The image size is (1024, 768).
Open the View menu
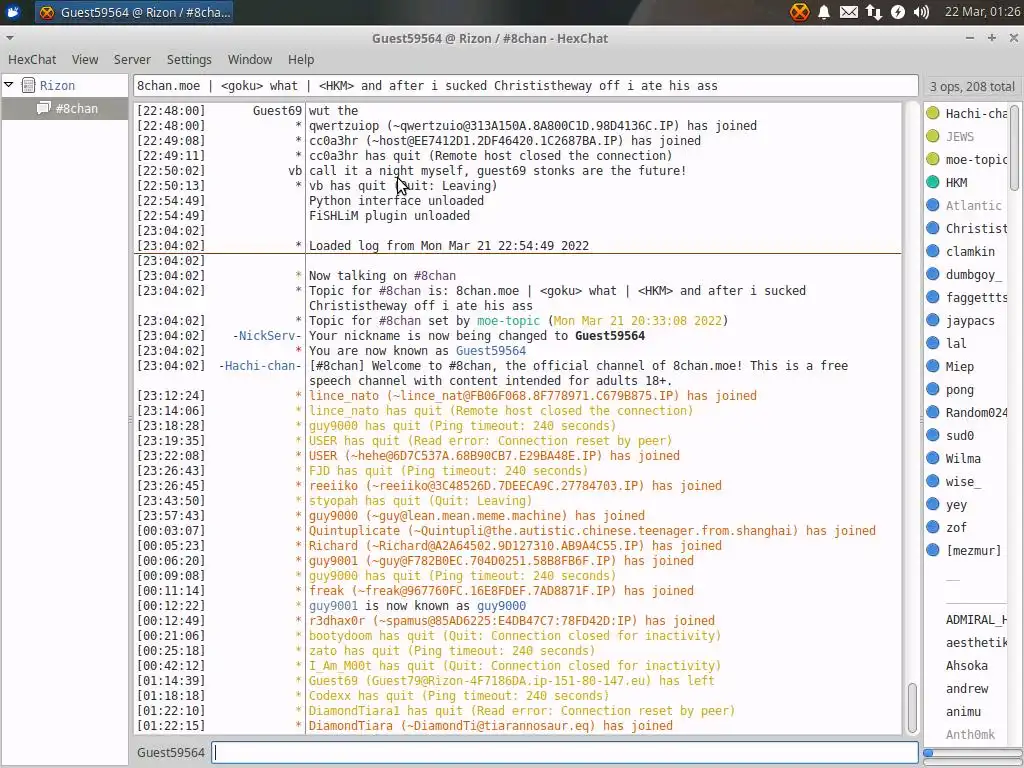pos(85,59)
